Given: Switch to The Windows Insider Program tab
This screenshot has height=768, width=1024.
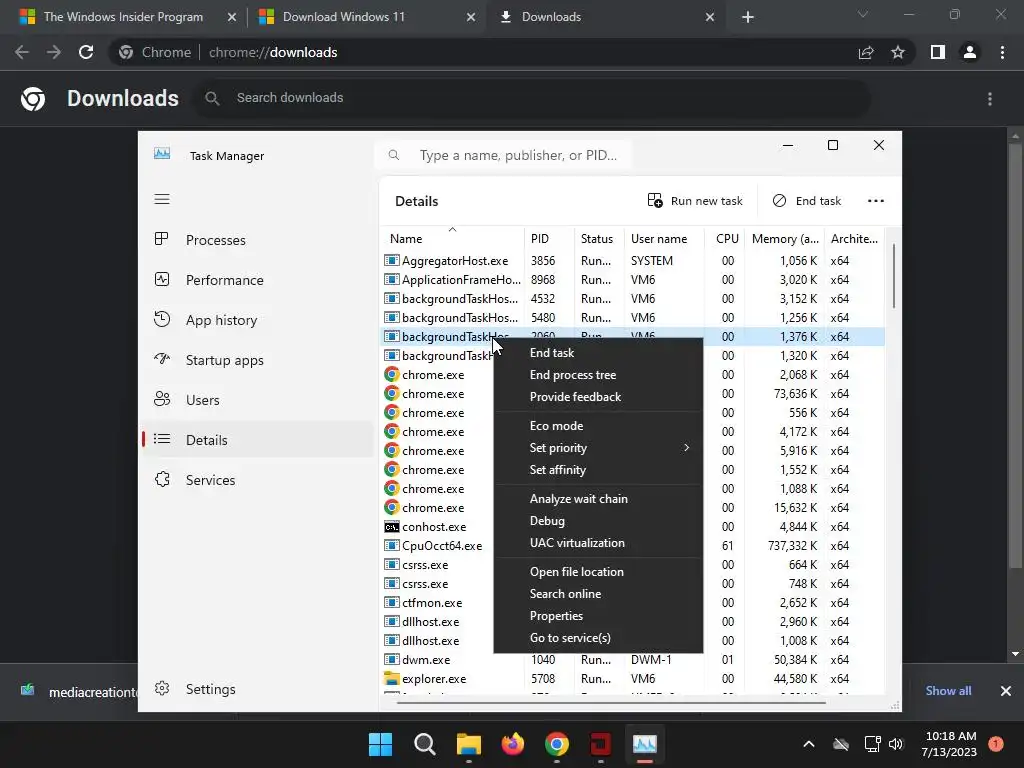Looking at the screenshot, I should [x=123, y=17].
